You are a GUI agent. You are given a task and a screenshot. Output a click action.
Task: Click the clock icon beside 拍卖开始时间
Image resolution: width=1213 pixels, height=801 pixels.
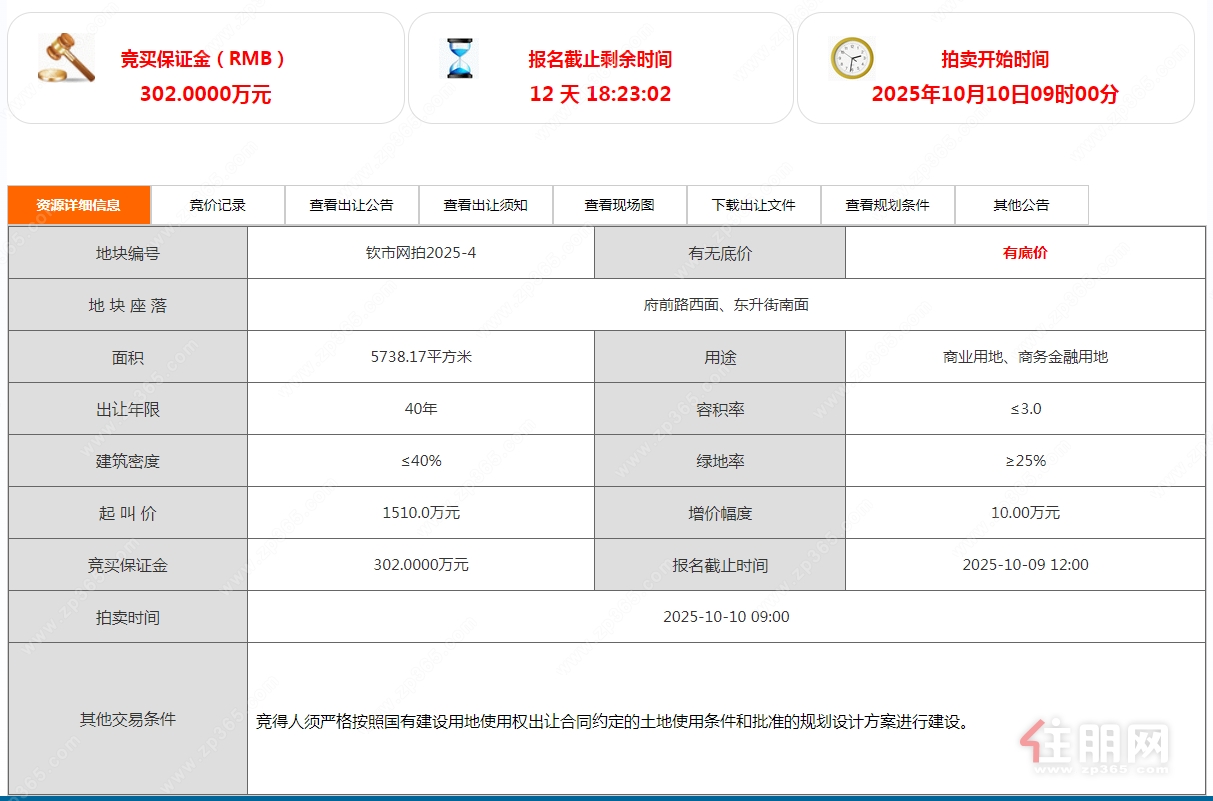click(x=852, y=58)
